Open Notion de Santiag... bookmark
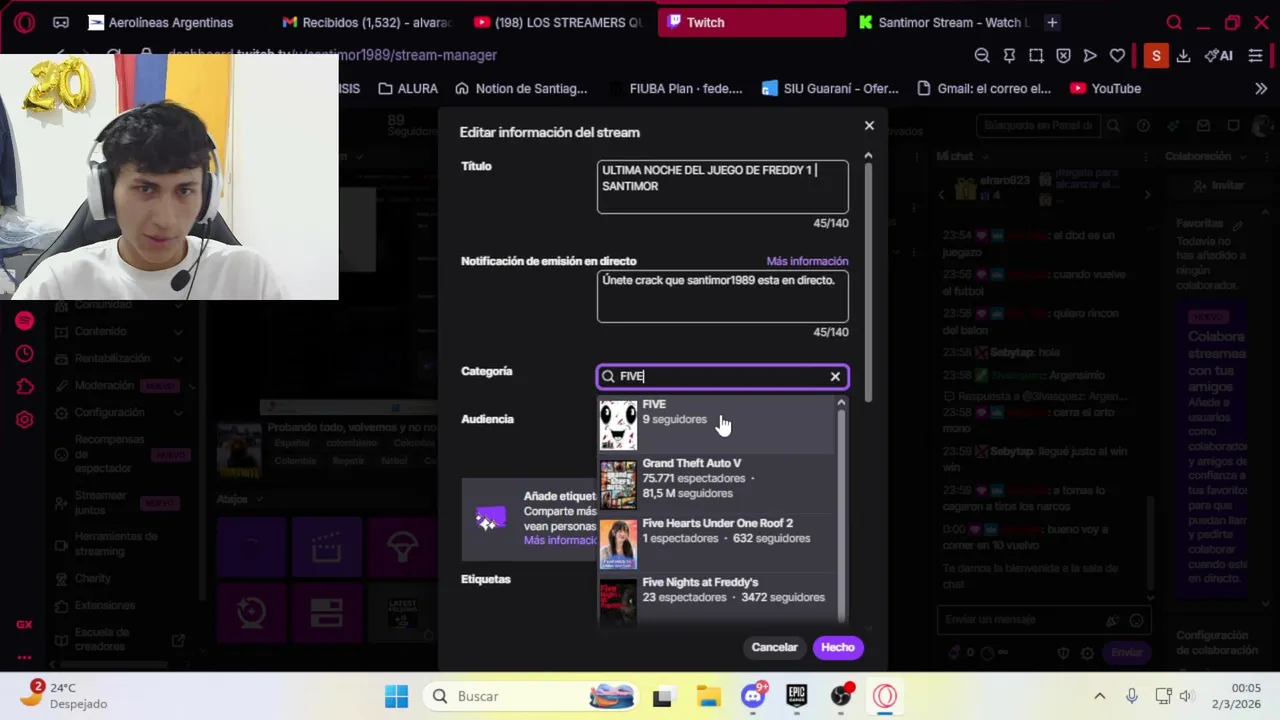 click(521, 88)
